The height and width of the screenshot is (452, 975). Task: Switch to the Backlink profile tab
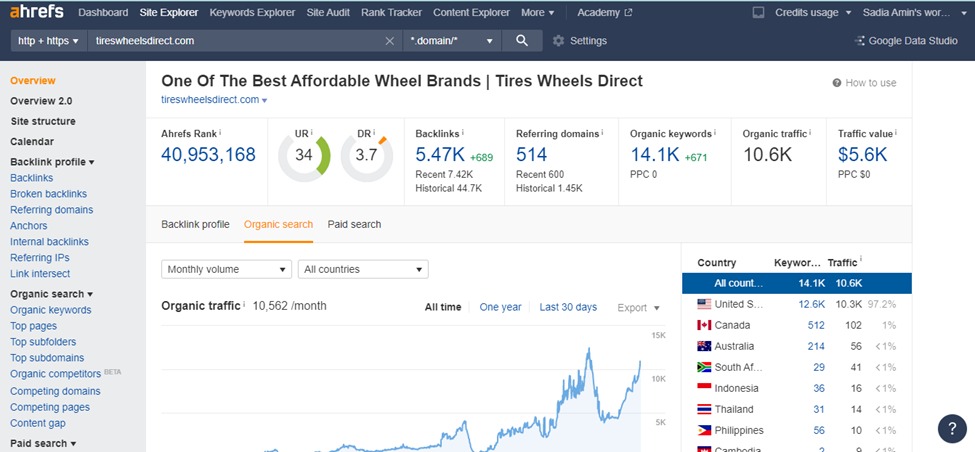195,224
